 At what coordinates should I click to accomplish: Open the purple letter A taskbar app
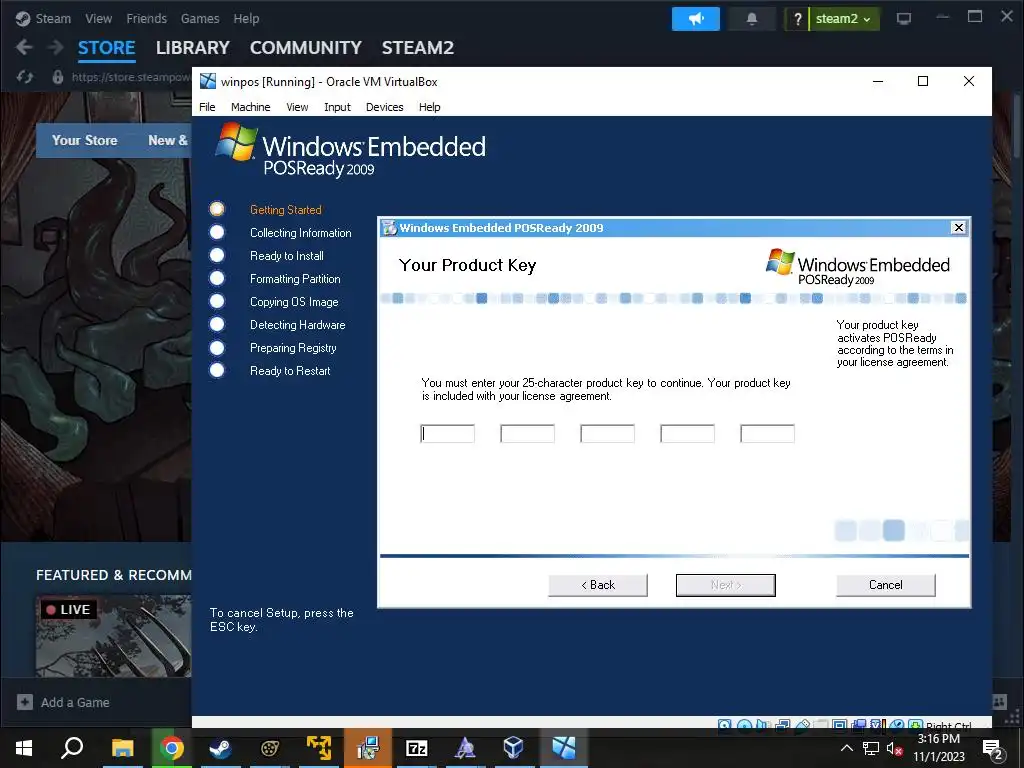[x=465, y=748]
